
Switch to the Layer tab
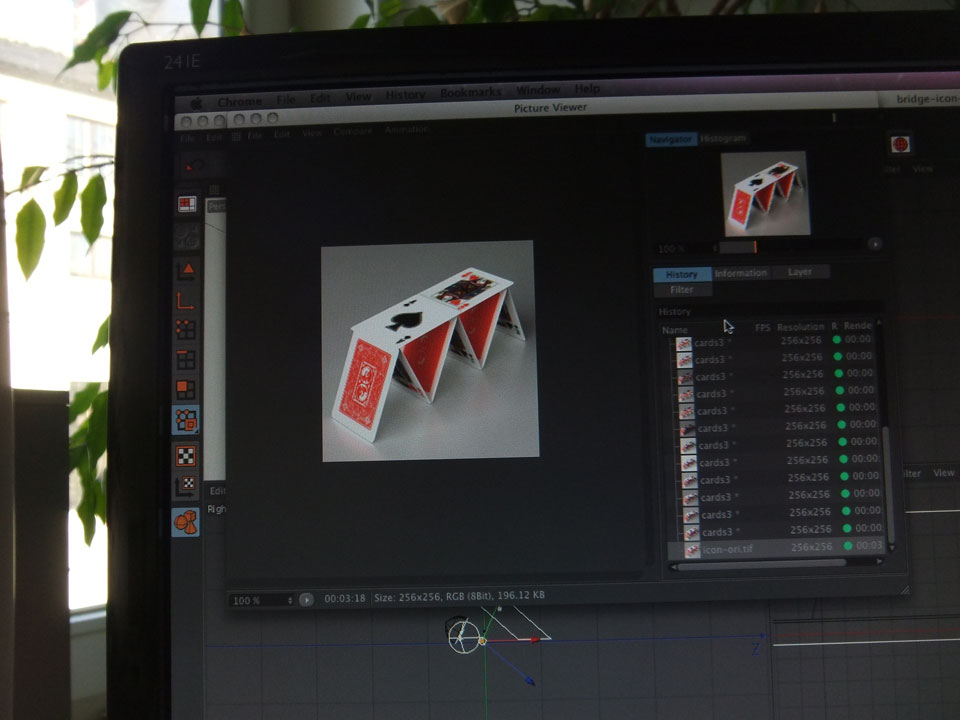point(800,272)
